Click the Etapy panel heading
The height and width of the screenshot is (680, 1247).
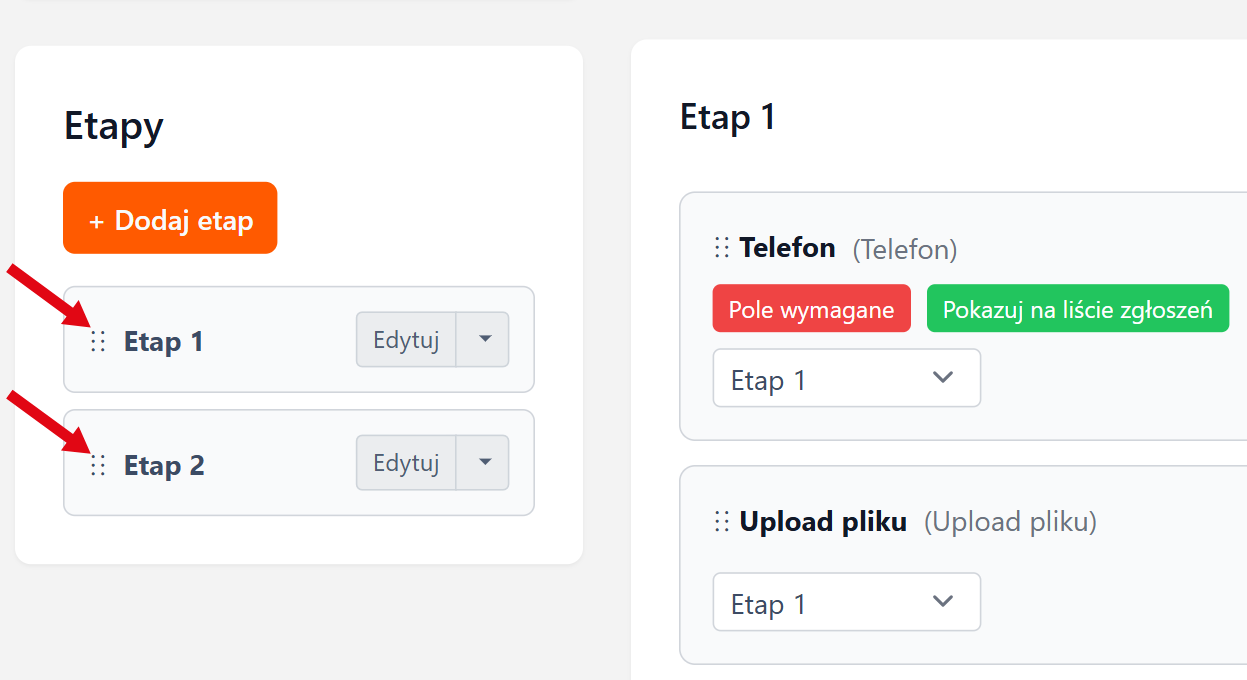(113, 127)
